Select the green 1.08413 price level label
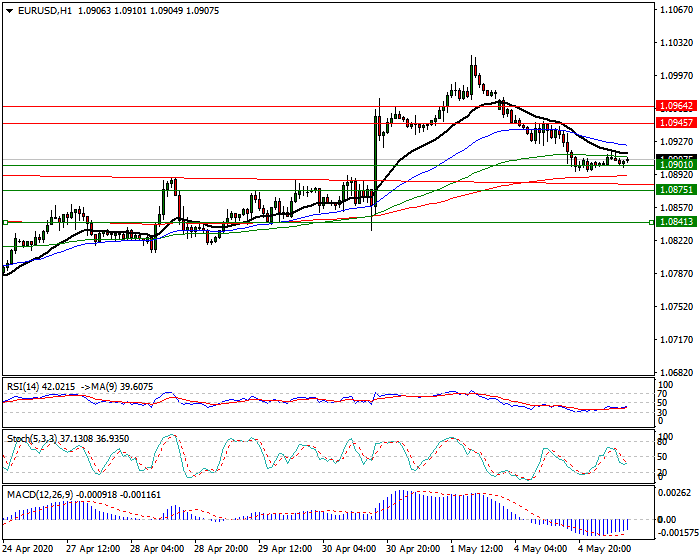This screenshot has height=560, width=700. 676,221
